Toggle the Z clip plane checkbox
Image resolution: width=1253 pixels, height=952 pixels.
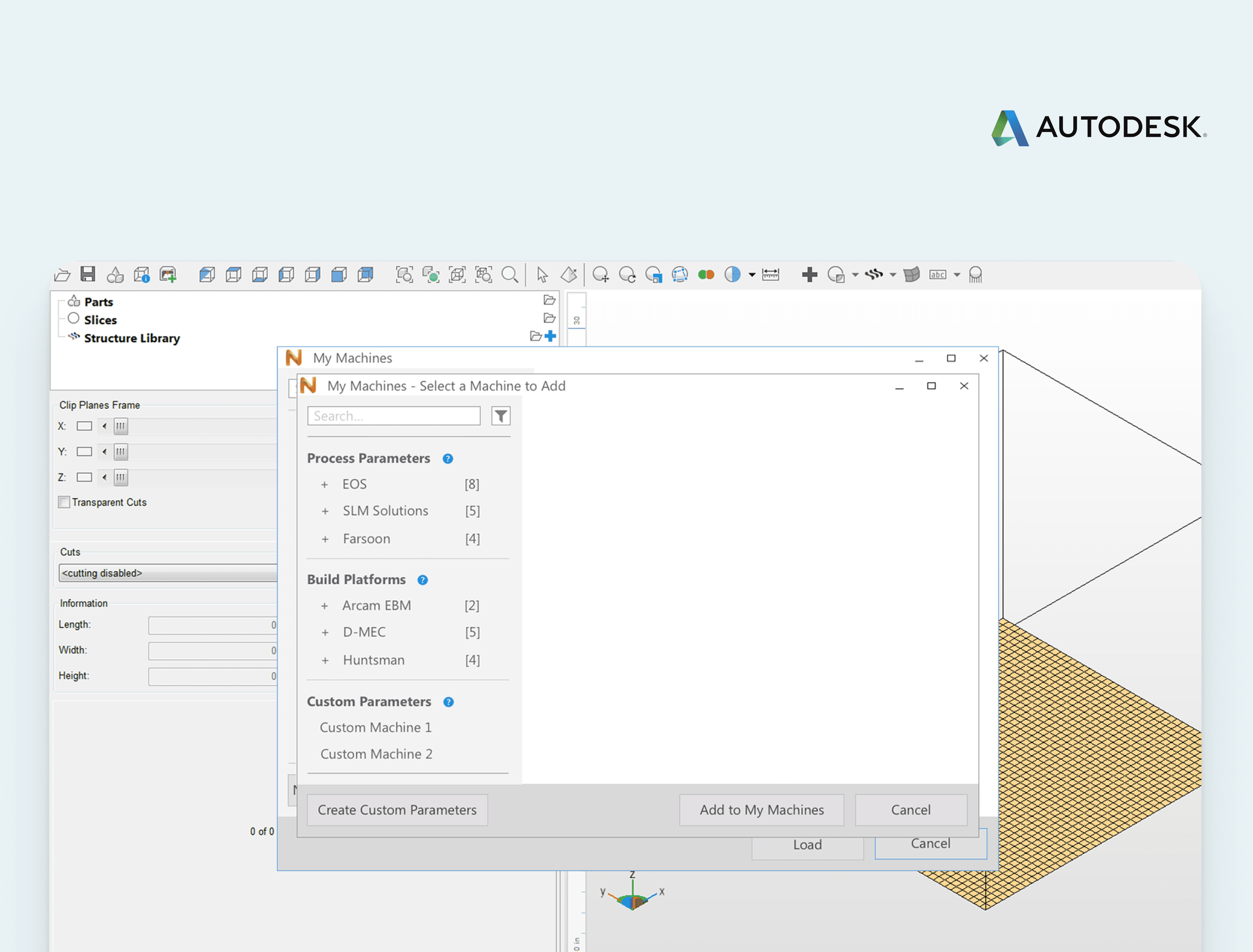(x=85, y=478)
